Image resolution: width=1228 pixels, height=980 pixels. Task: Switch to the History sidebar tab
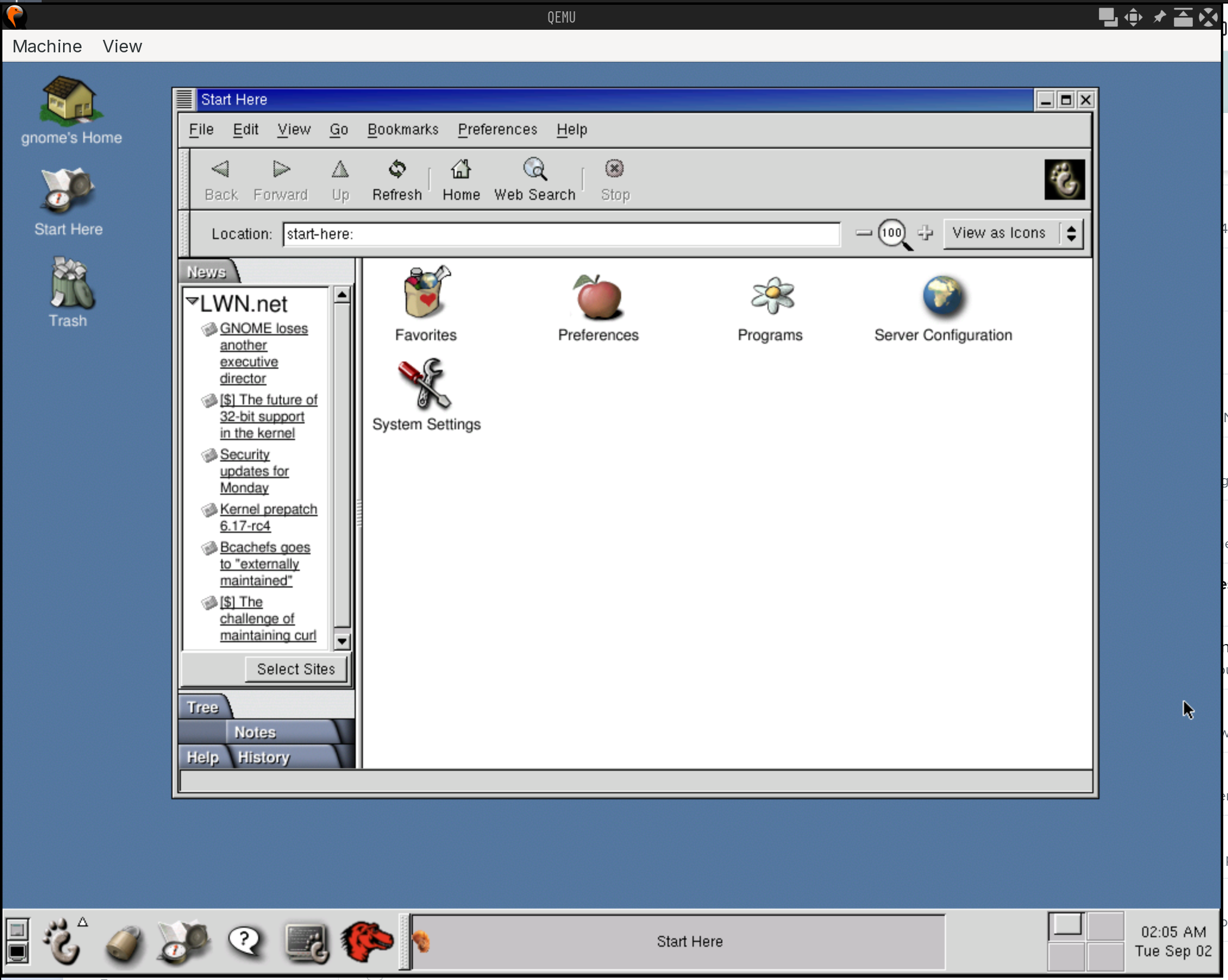(x=264, y=757)
